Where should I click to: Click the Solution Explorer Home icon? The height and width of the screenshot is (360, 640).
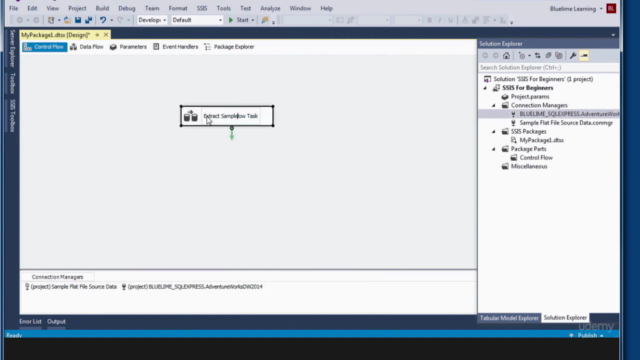click(x=506, y=56)
